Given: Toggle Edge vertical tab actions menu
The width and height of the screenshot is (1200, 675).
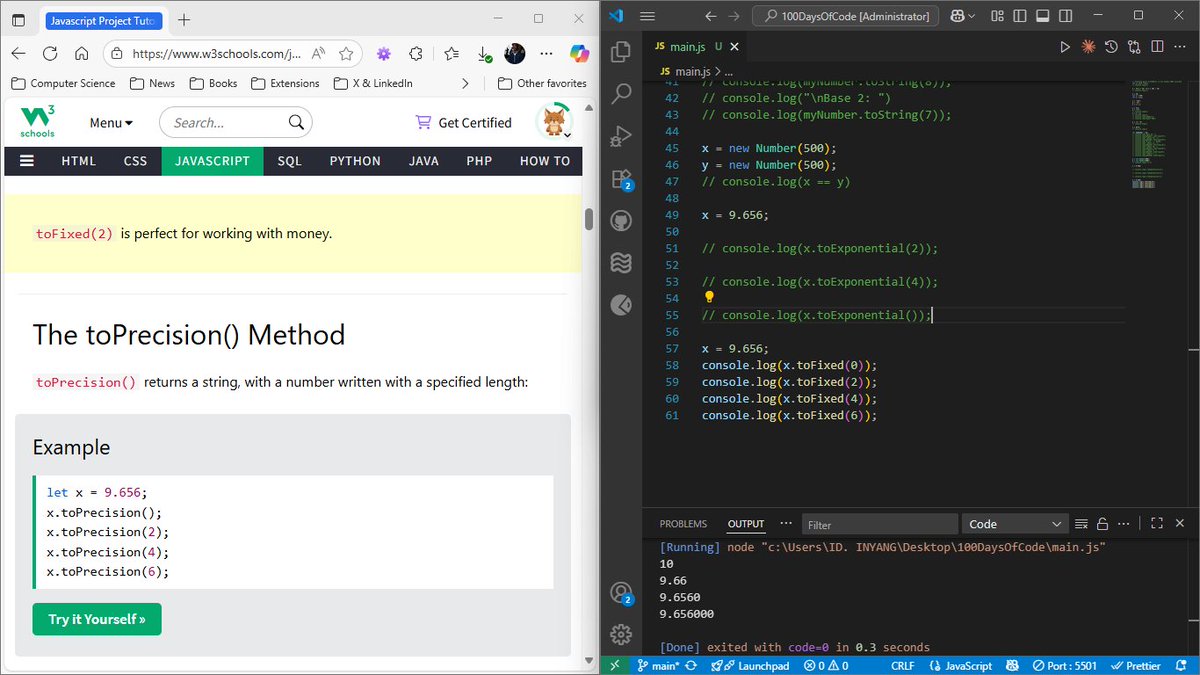Looking at the screenshot, I should click(18, 20).
